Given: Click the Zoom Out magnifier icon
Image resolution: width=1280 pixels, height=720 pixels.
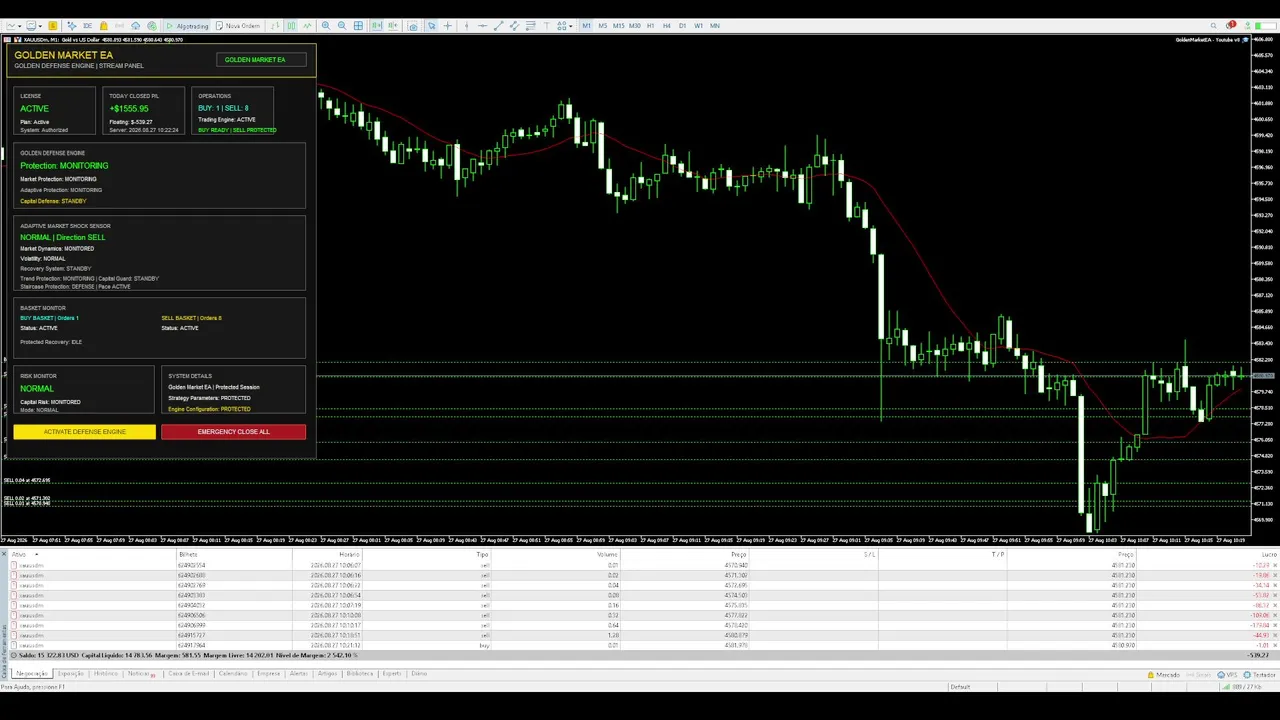Looking at the screenshot, I should click(x=342, y=26).
